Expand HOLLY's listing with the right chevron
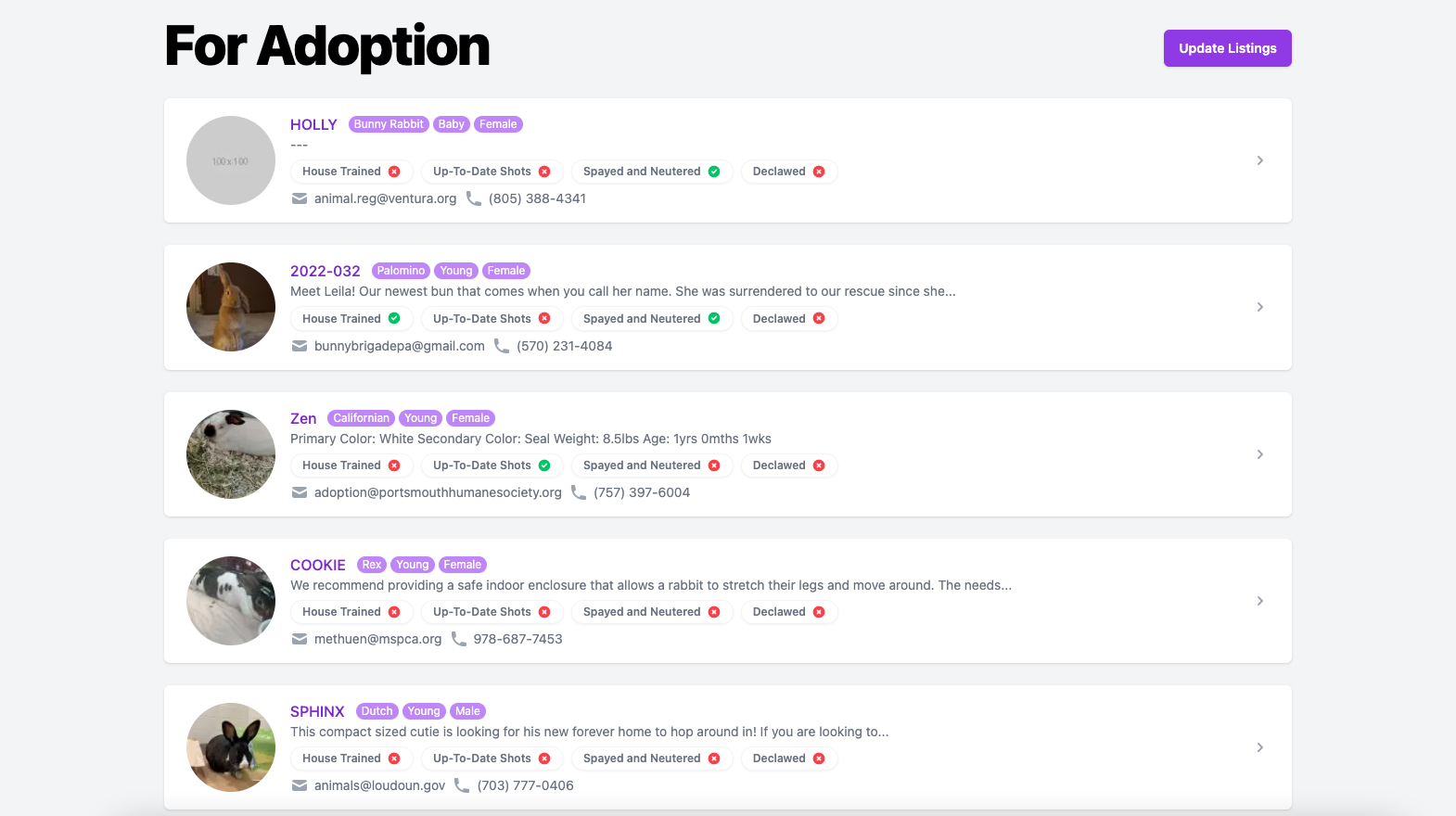Viewport: 1456px width, 816px height. point(1259,160)
